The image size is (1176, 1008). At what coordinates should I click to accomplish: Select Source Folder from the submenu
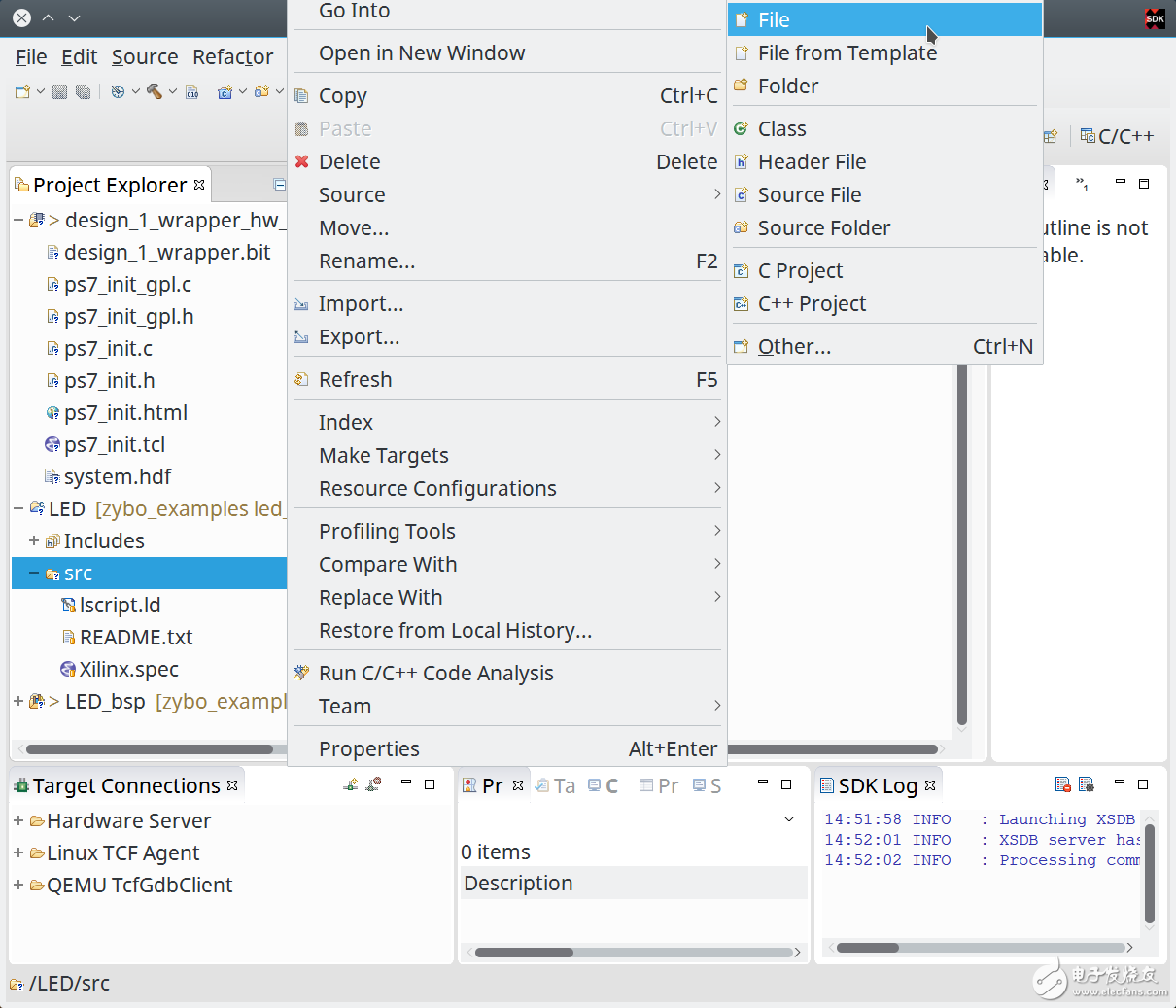823,227
